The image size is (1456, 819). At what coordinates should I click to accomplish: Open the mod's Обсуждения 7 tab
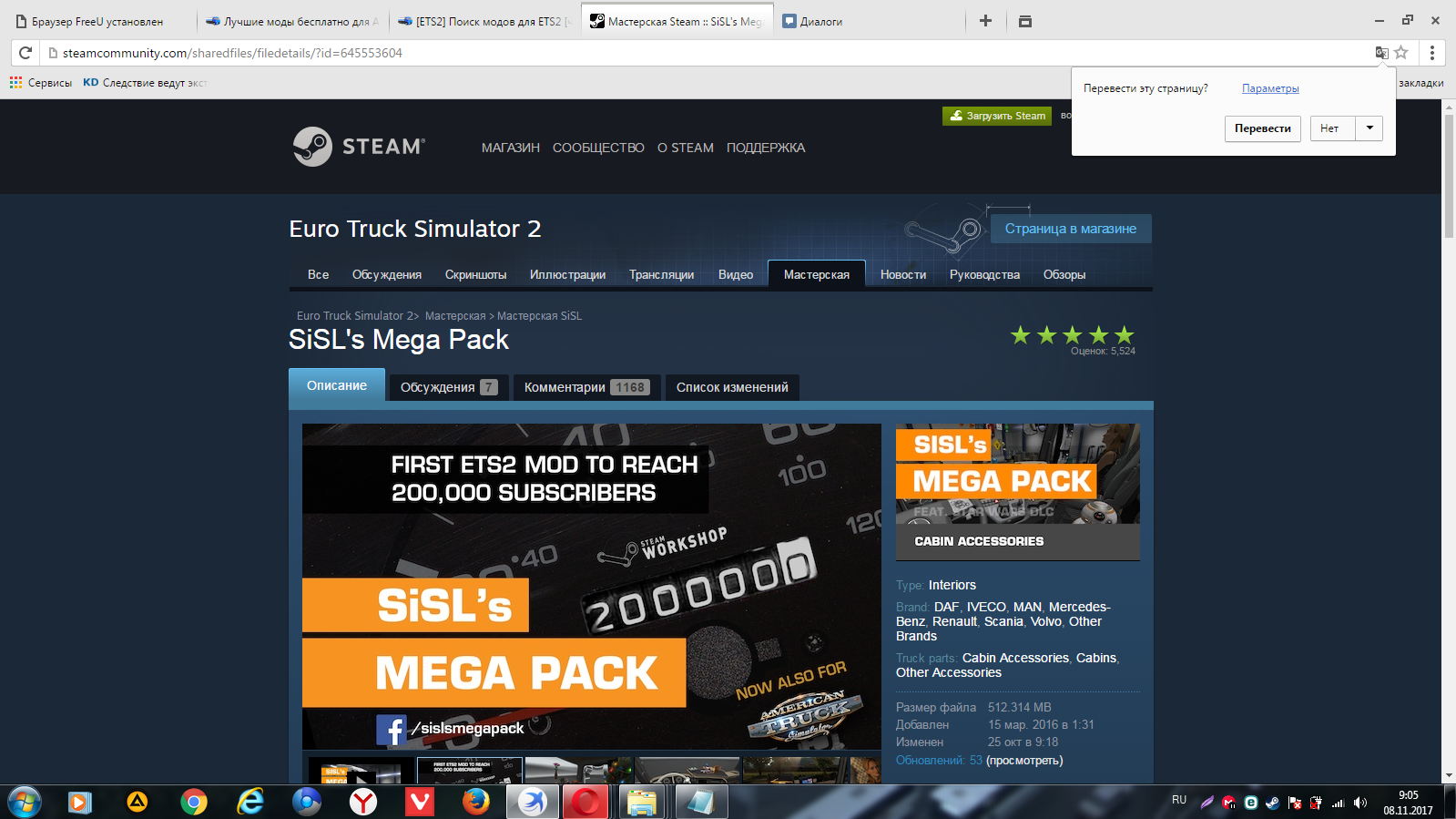click(x=449, y=387)
